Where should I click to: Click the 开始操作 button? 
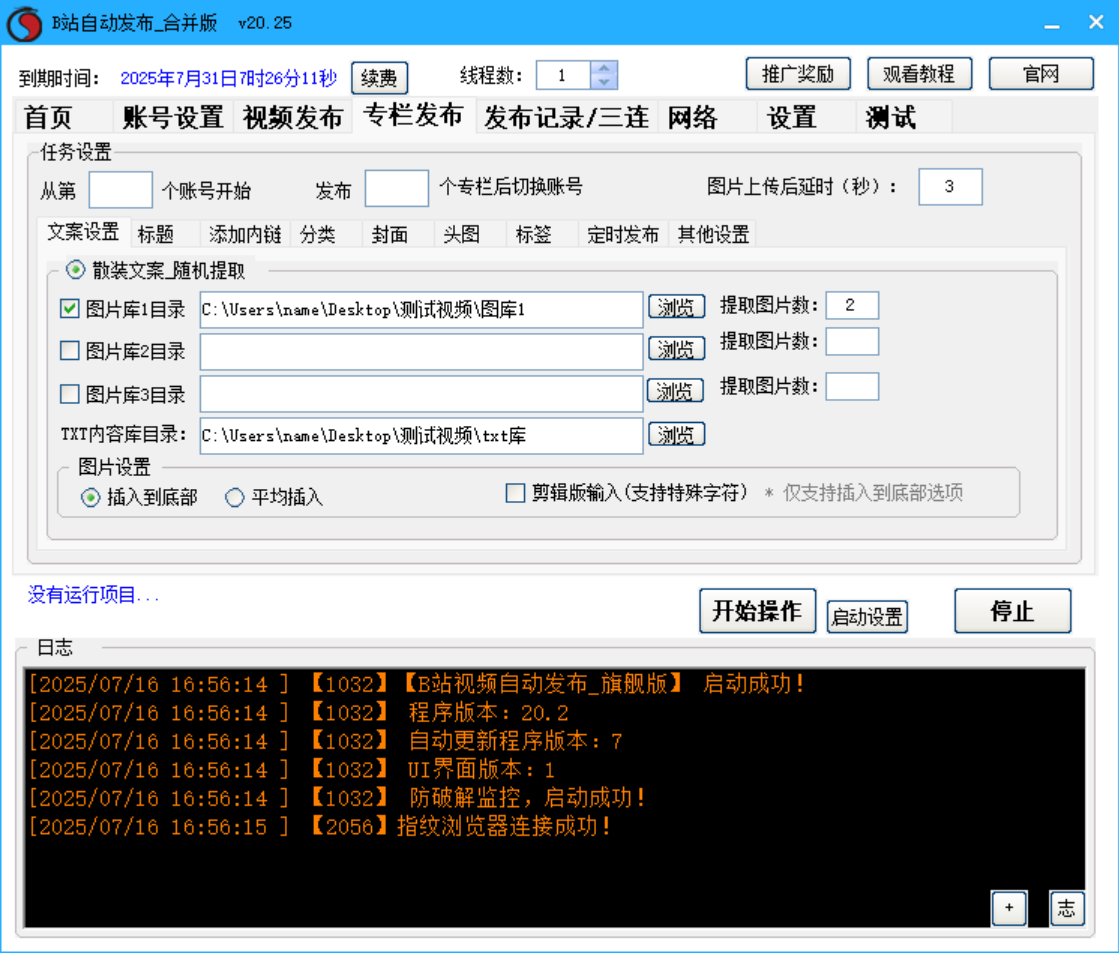(x=757, y=610)
